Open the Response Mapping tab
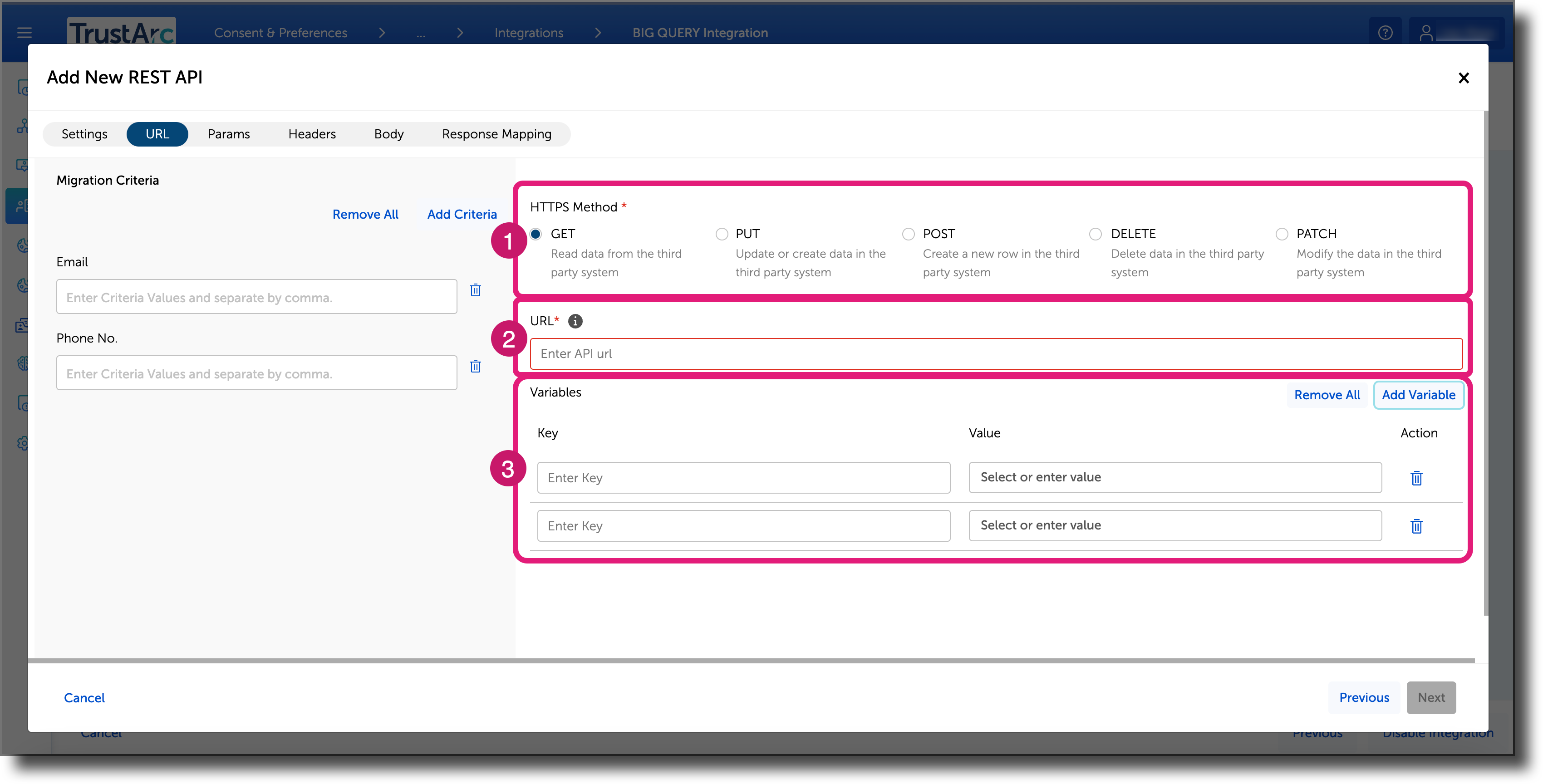The image size is (1543, 784). point(496,134)
